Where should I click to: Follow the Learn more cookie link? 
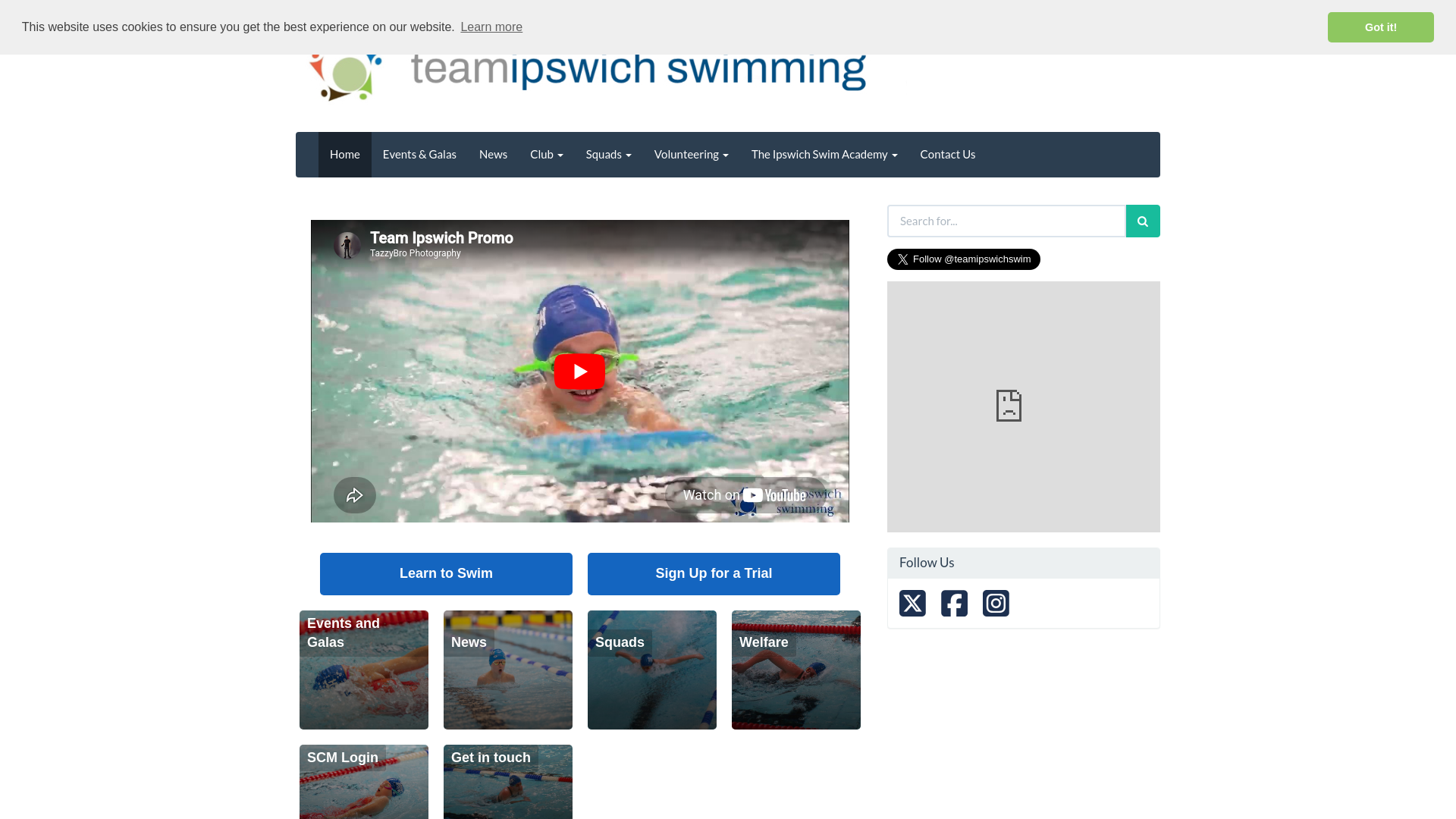tap(491, 27)
